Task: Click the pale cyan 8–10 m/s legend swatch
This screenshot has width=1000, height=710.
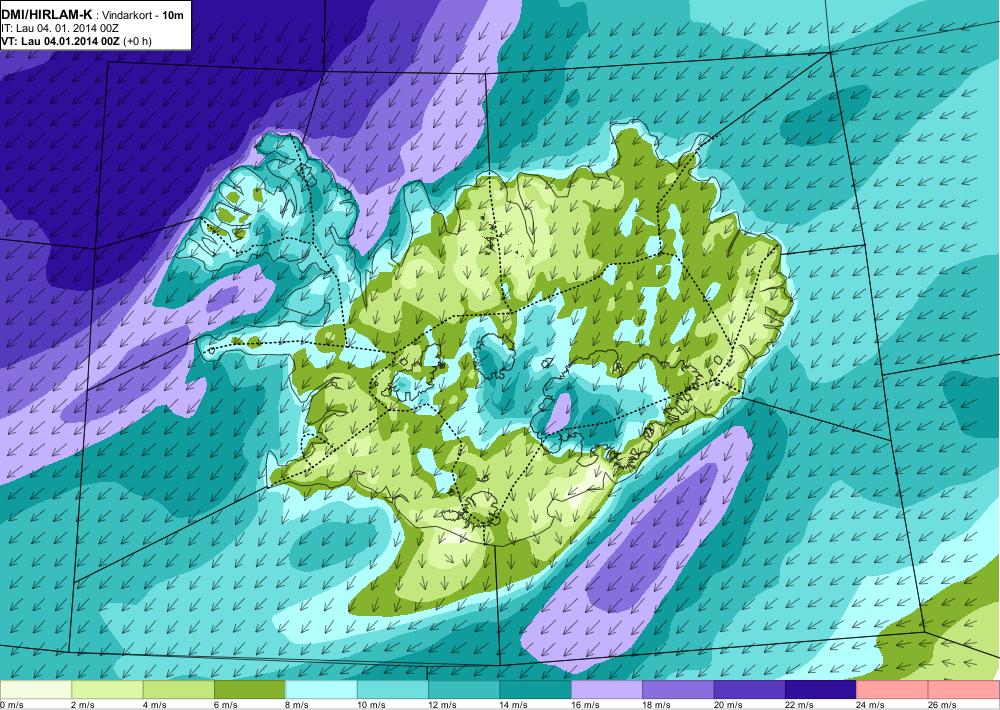Action: (321, 690)
